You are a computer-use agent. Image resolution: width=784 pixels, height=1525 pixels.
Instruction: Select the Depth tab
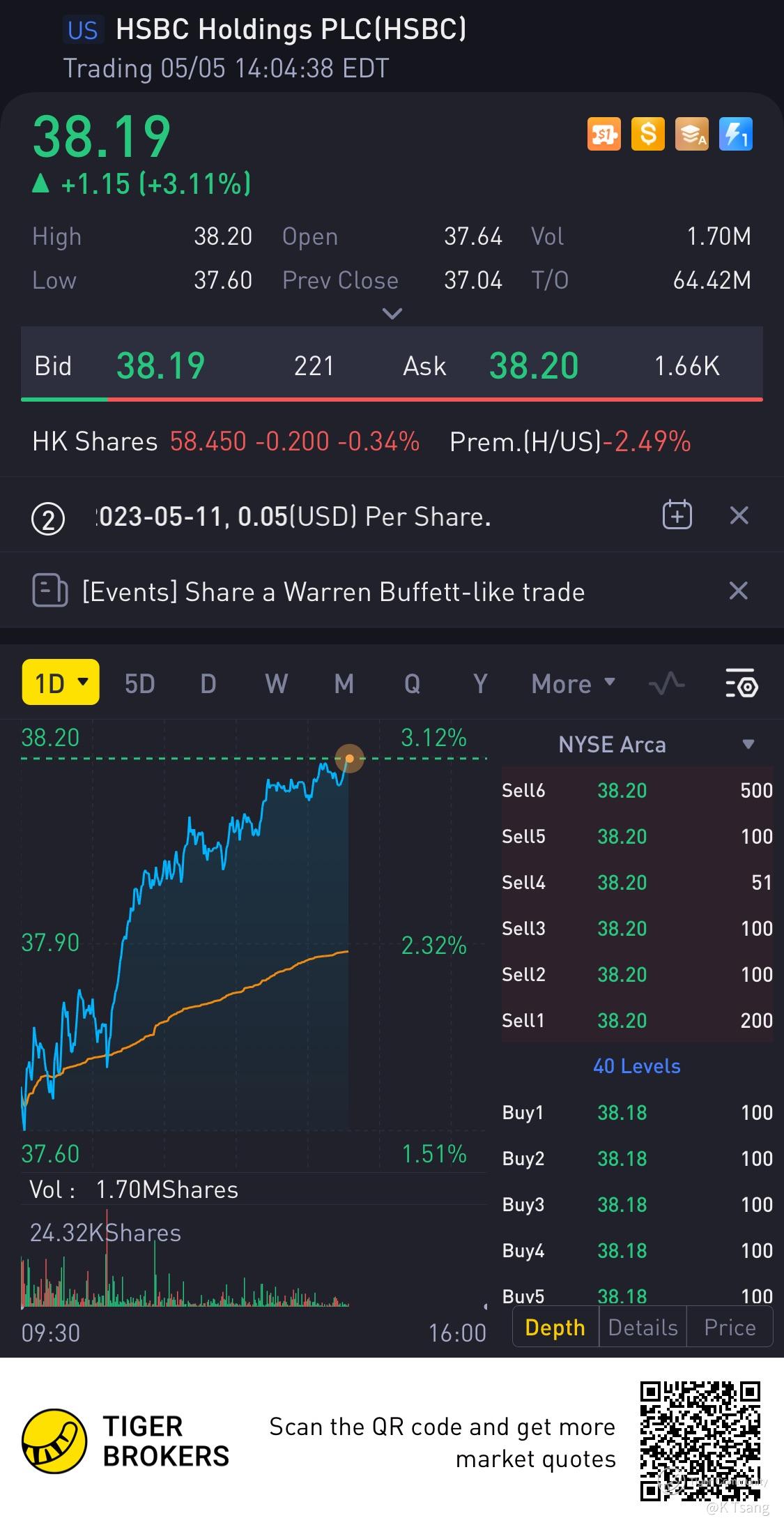click(x=555, y=1327)
